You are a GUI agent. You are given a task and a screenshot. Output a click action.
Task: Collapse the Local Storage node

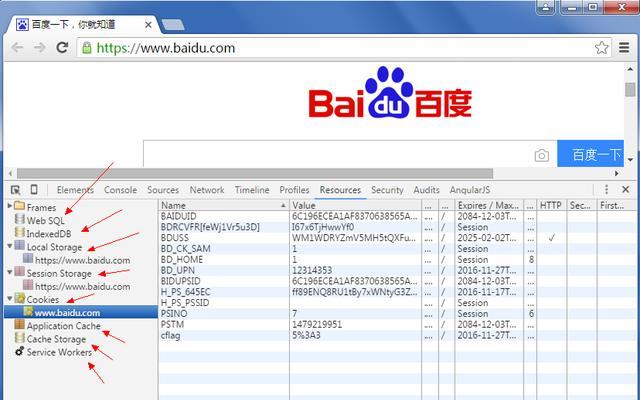pyautogui.click(x=10, y=246)
